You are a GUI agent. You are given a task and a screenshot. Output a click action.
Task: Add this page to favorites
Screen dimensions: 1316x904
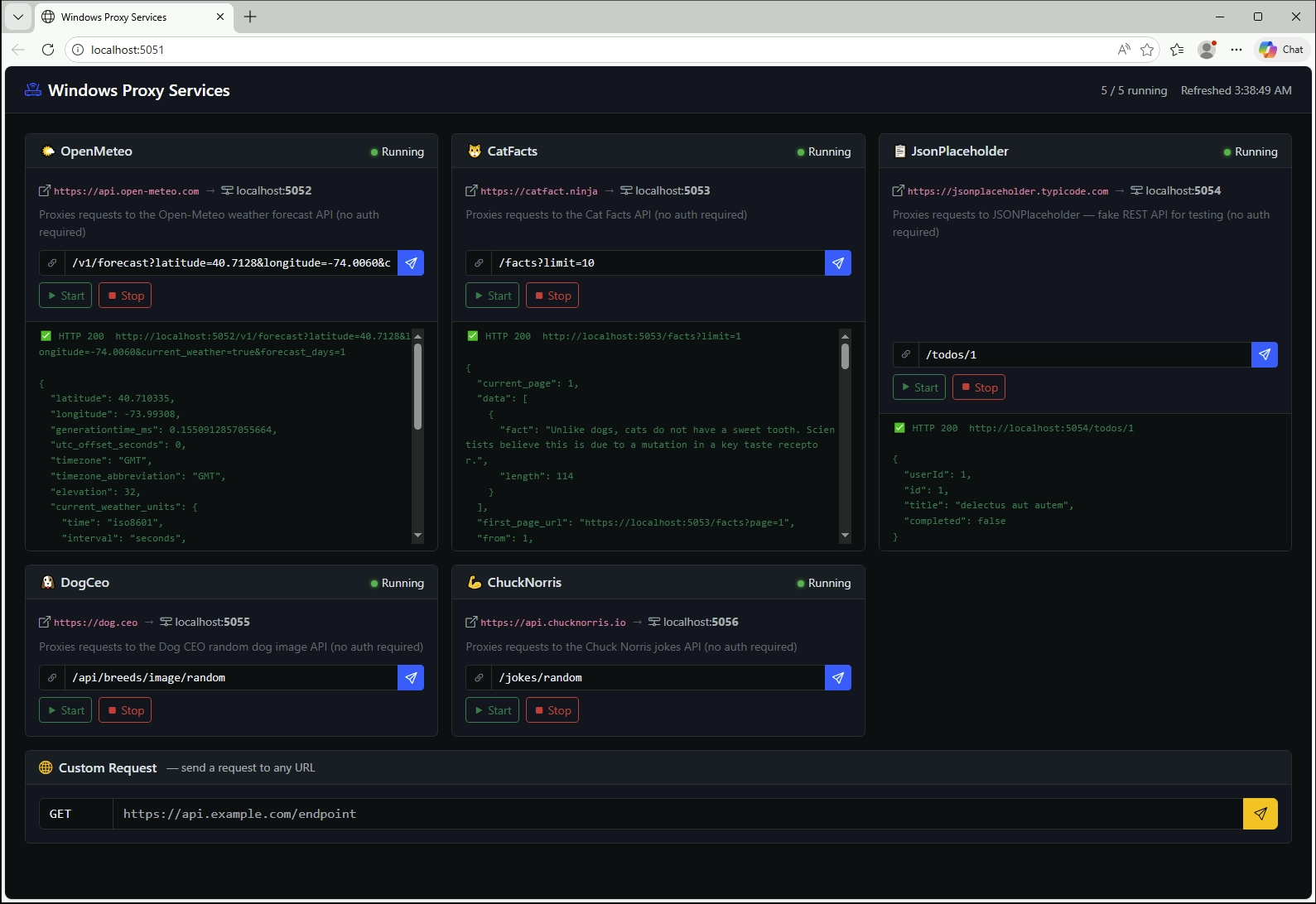1147,50
